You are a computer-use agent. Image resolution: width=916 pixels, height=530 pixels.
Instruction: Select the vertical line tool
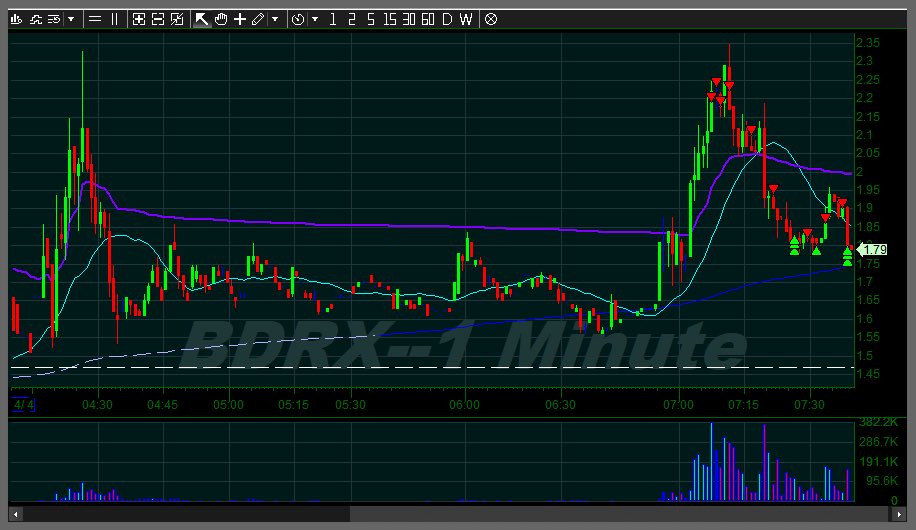coord(114,19)
